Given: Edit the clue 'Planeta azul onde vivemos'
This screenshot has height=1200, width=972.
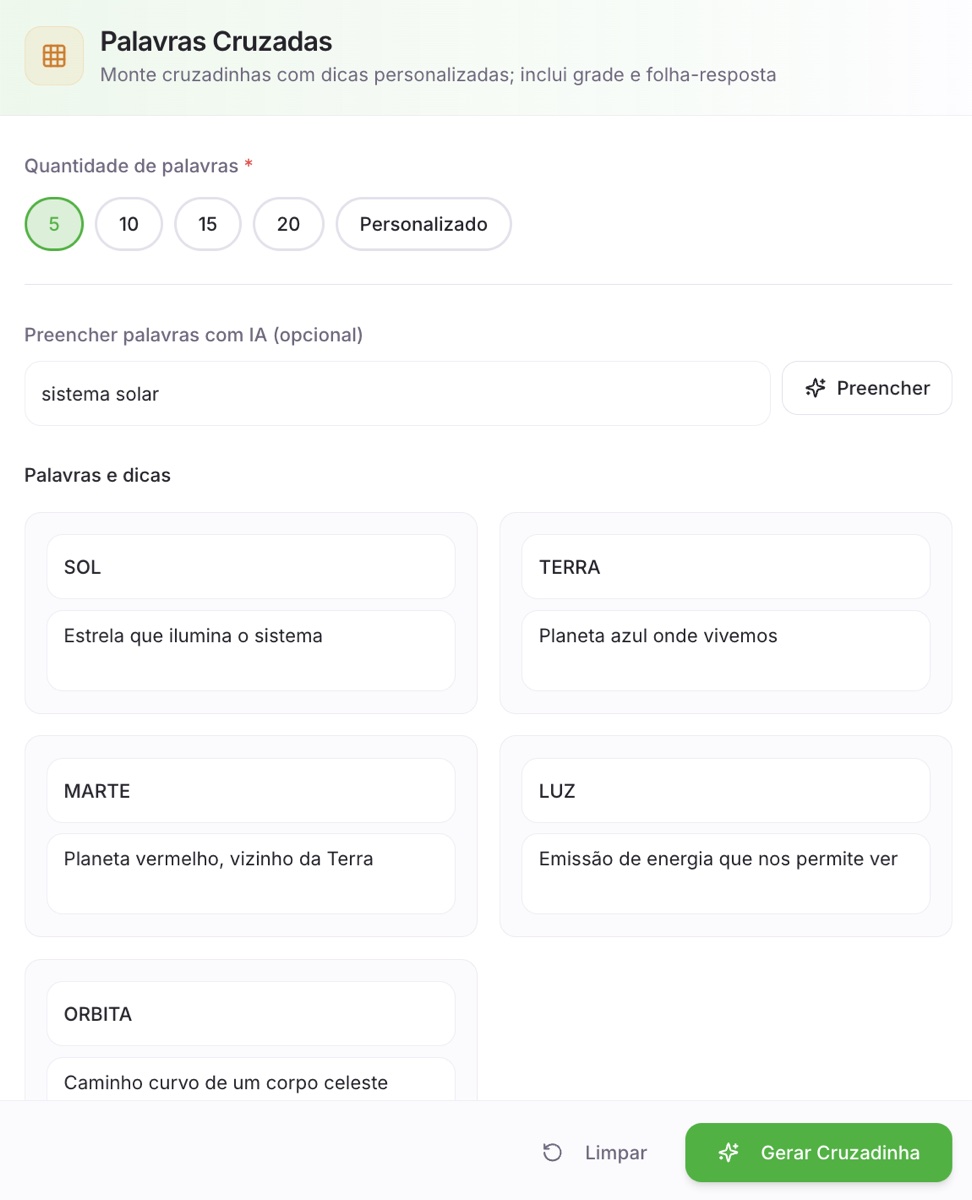Looking at the screenshot, I should pos(726,651).
